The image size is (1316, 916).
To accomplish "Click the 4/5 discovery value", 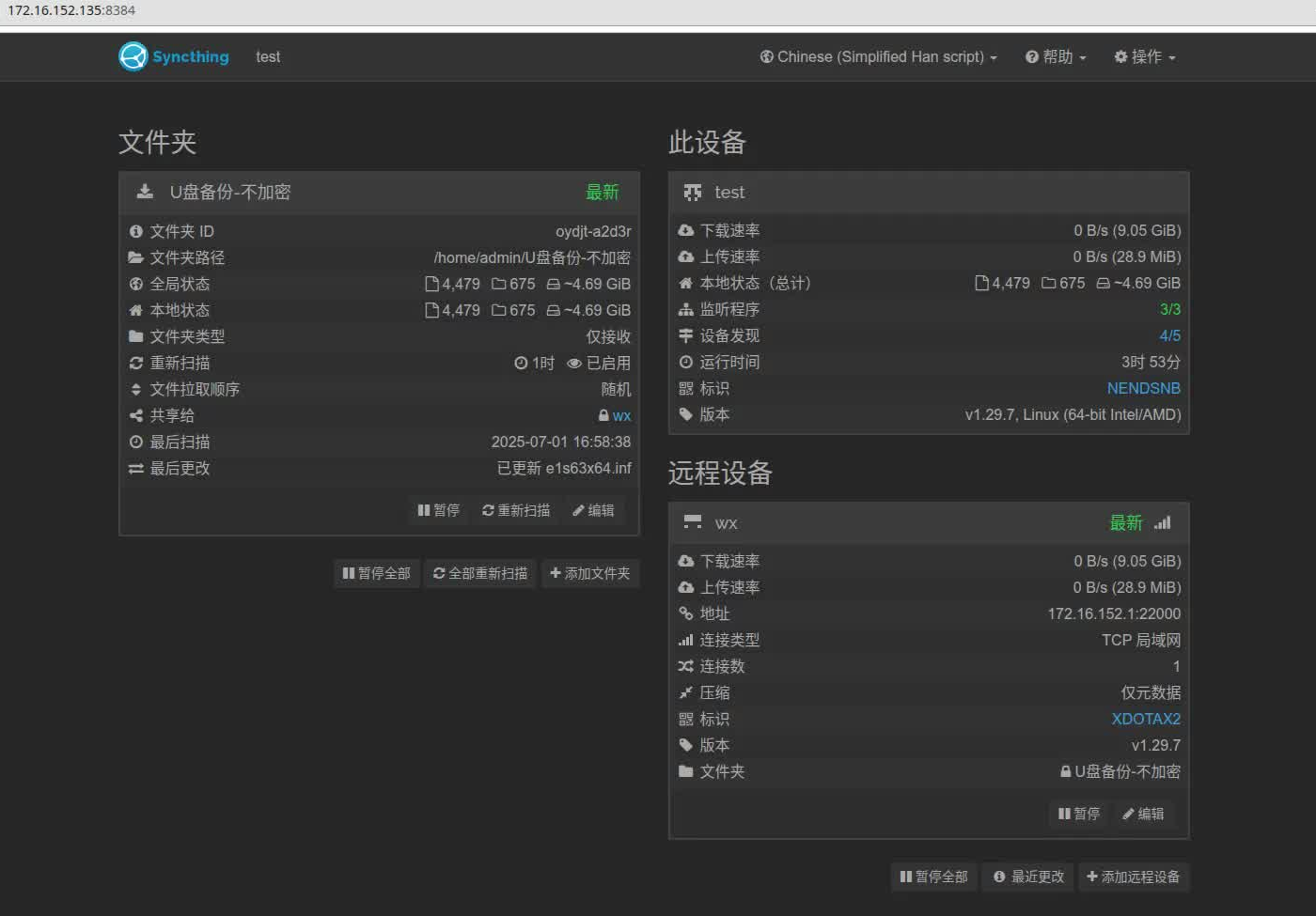I will (1170, 335).
